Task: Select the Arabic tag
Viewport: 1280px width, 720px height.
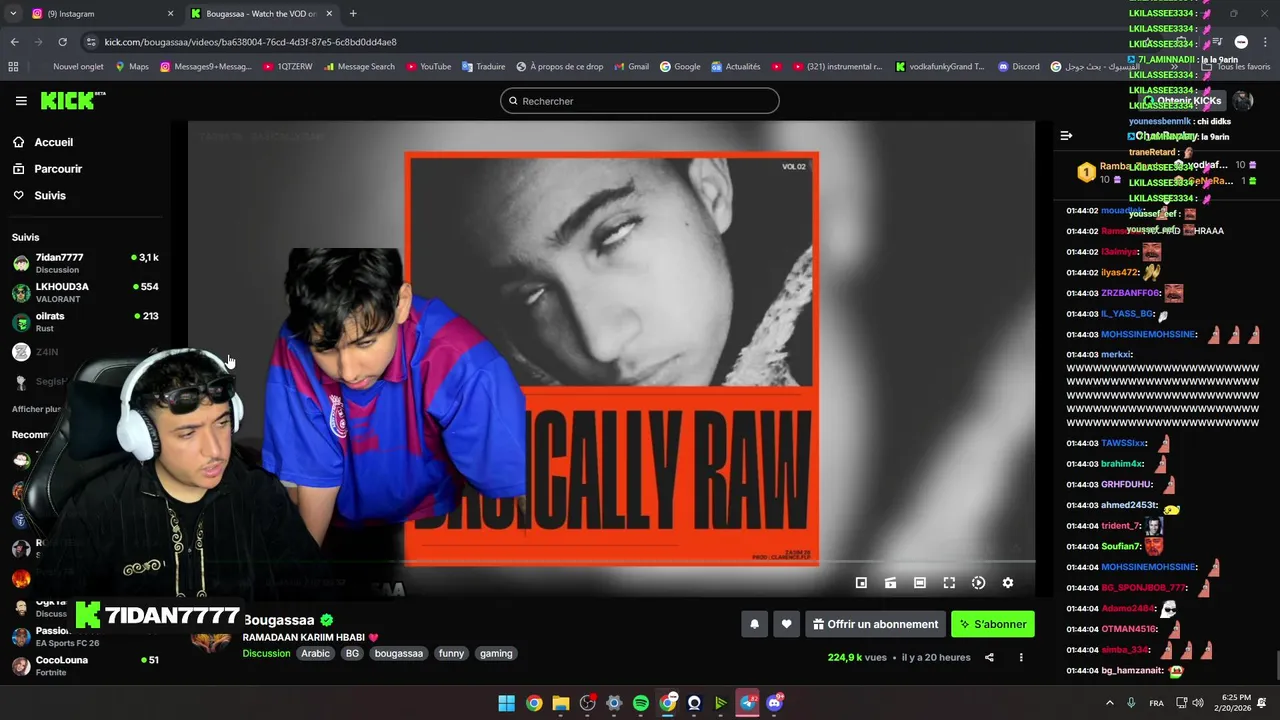Action: [315, 653]
